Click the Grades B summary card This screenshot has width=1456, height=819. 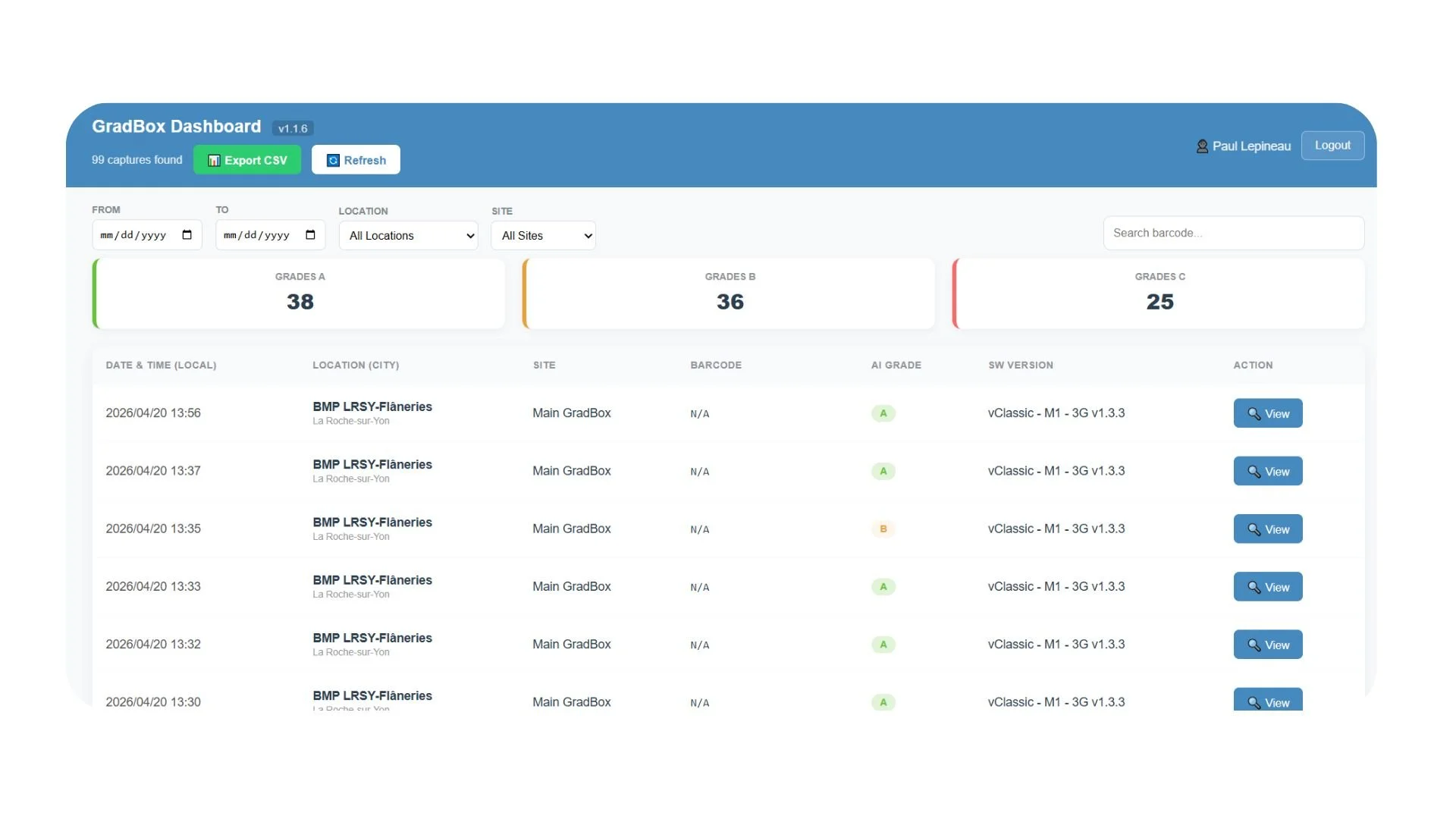coord(730,293)
